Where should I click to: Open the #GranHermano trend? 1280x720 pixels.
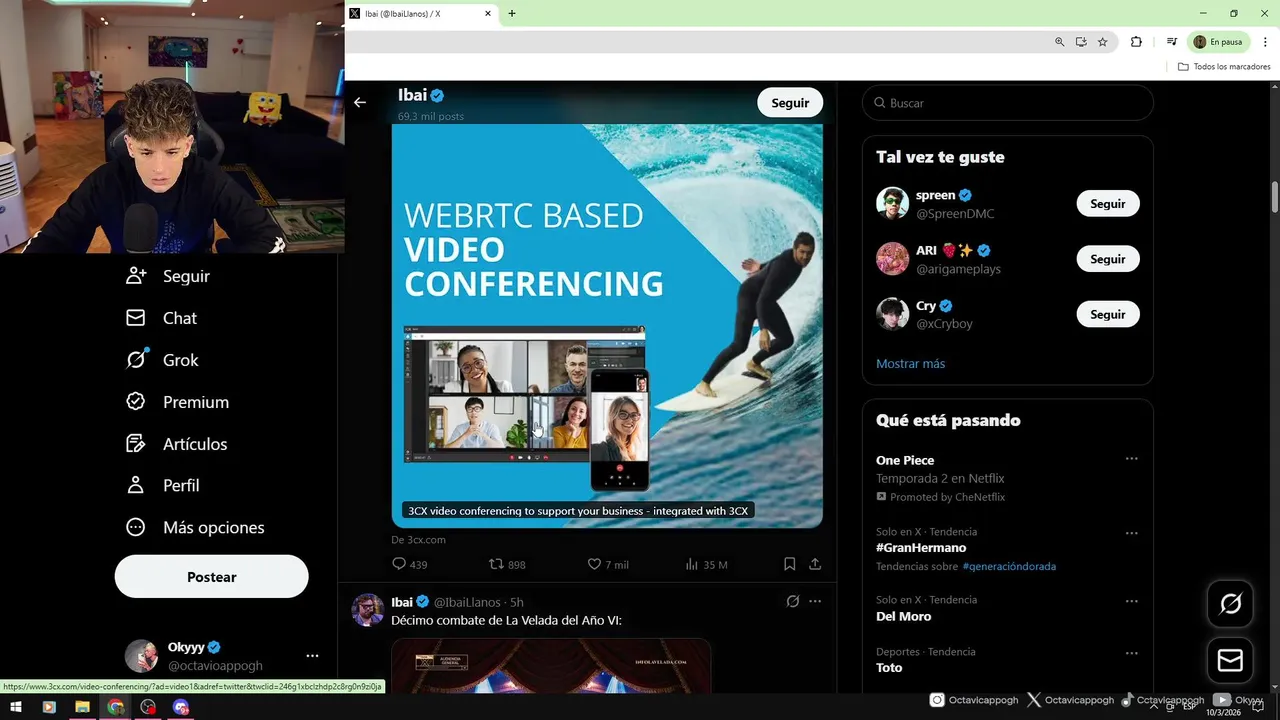(921, 548)
